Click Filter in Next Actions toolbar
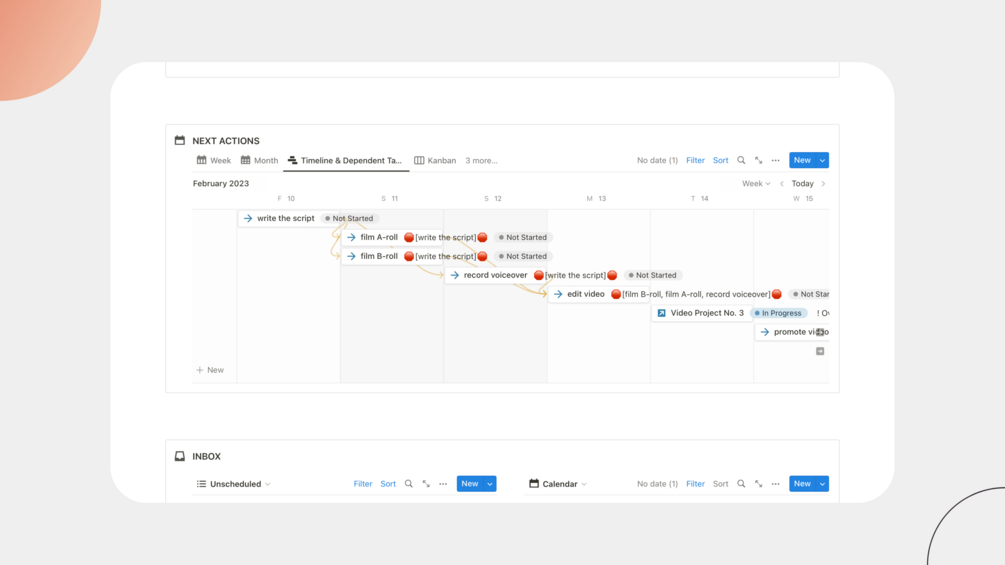This screenshot has height=565, width=1005. click(695, 160)
